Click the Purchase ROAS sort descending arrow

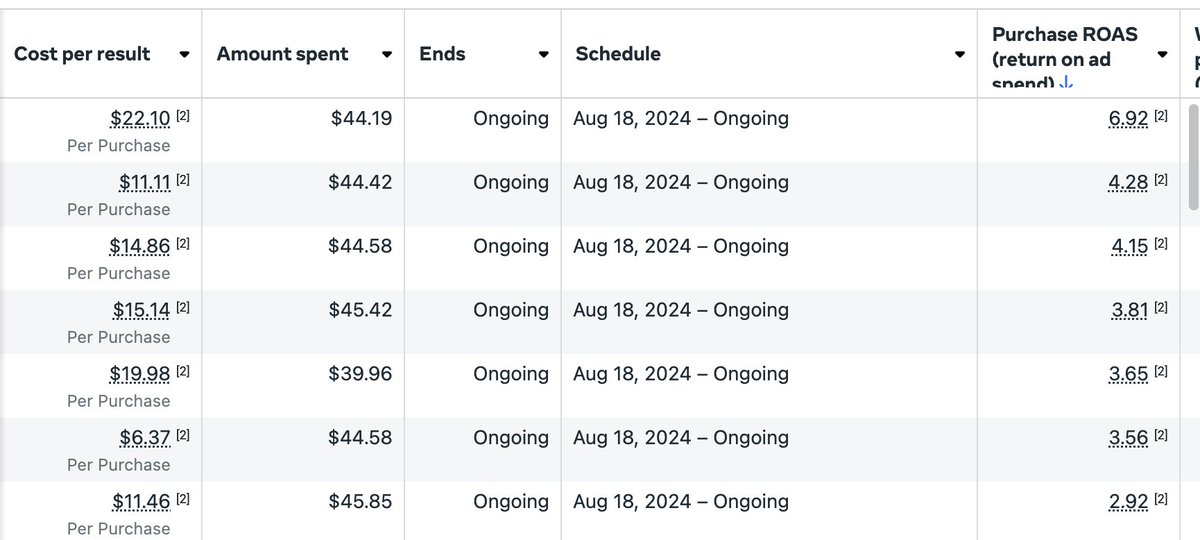1066,84
